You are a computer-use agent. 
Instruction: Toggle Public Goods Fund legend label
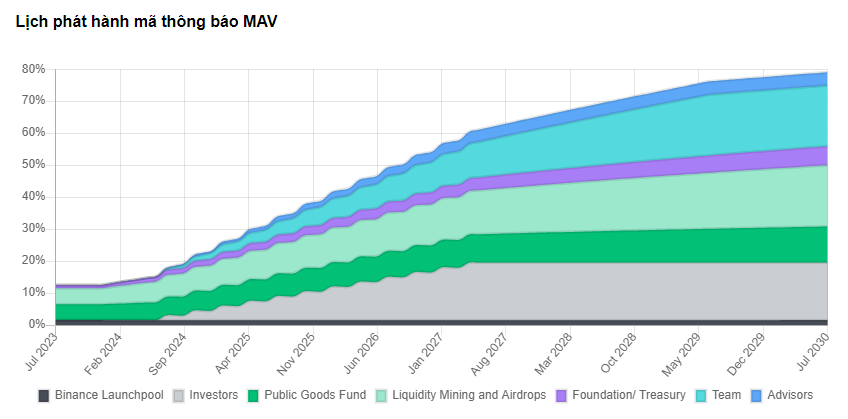tap(315, 395)
